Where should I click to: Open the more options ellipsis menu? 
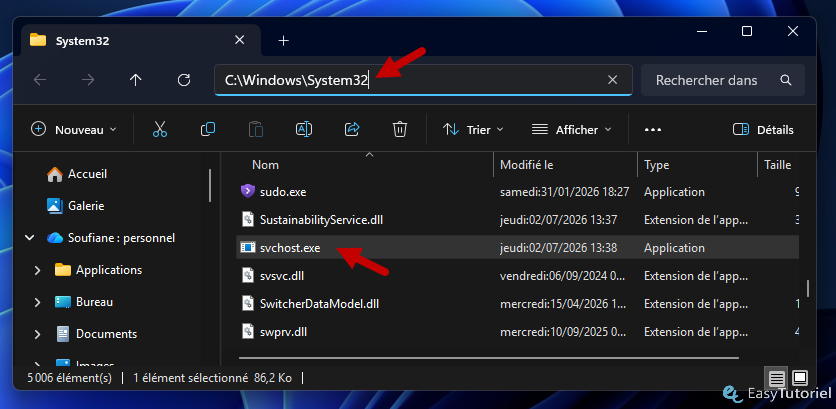coord(653,130)
